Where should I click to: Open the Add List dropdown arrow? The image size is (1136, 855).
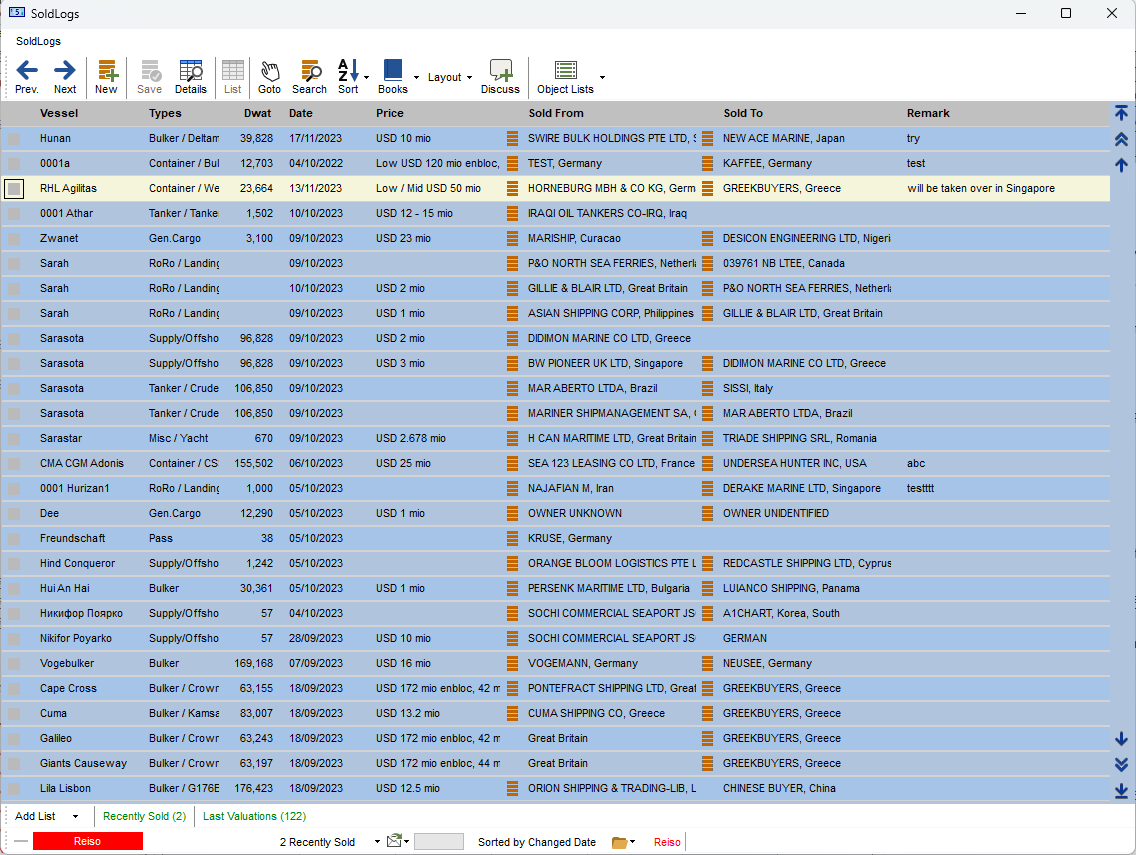coord(75,817)
